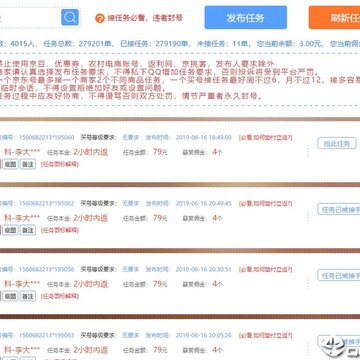360x360 pixels.
Task: Click 无要求 level requirement in 20:30:51 task
Action: tap(130, 269)
